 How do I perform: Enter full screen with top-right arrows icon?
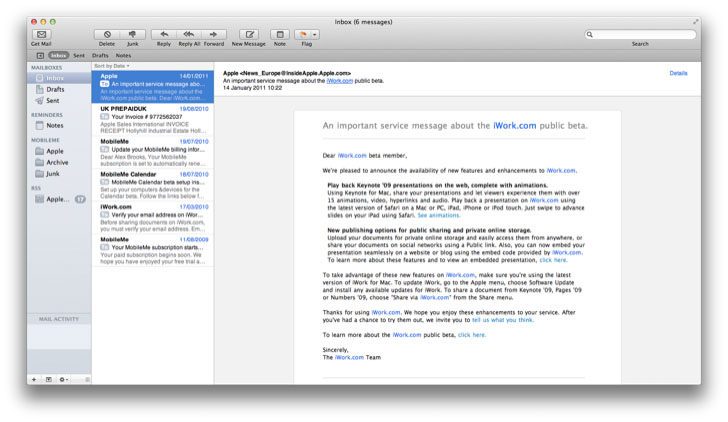tap(696, 22)
